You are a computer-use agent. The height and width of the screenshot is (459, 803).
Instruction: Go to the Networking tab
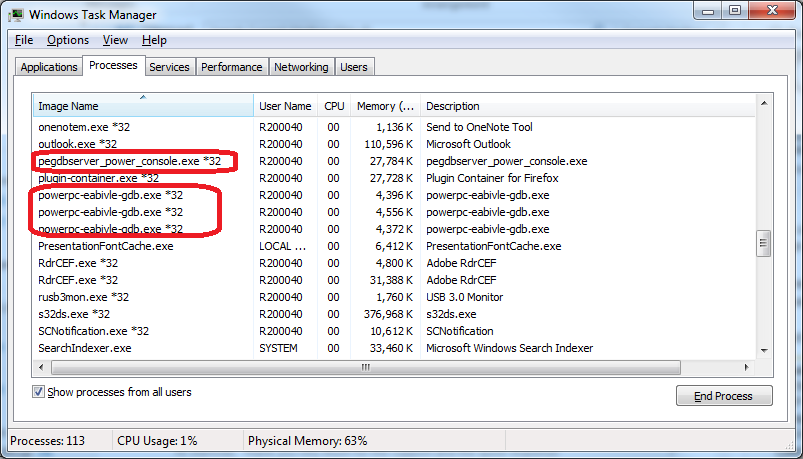click(301, 67)
